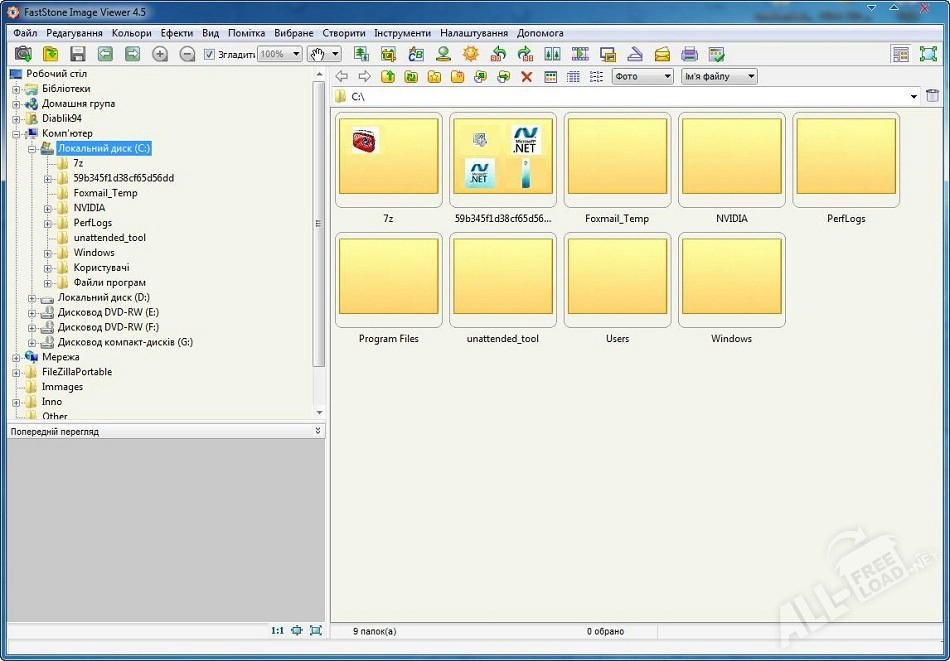Click the rotate left icon
Screen dimensions: 950x661
coord(498,54)
